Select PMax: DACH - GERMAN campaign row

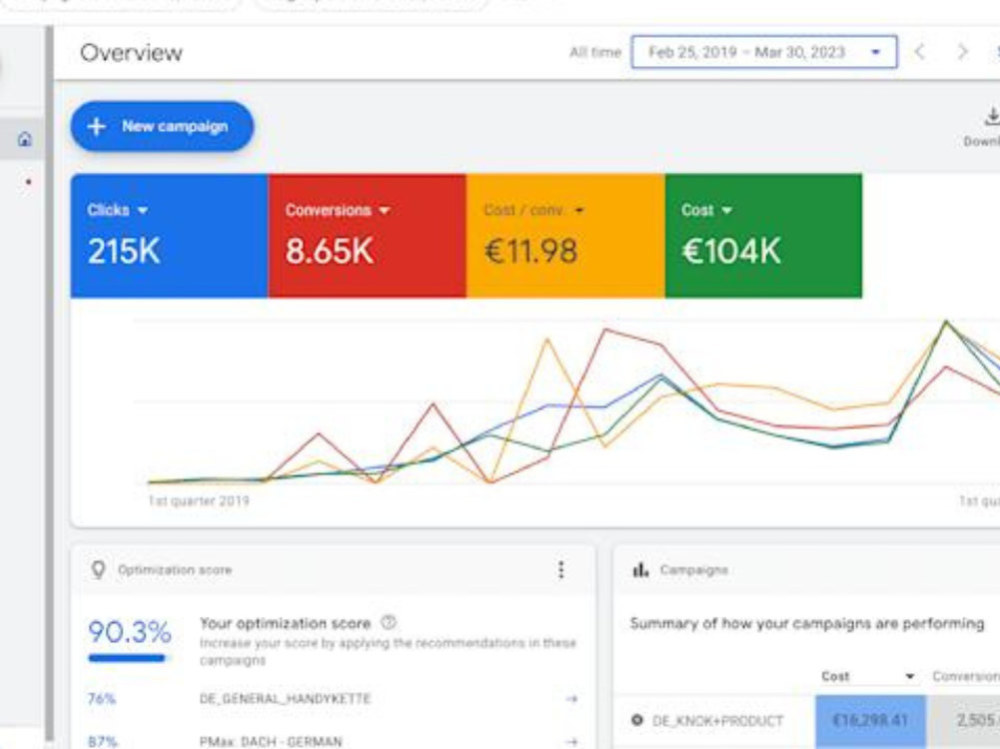tap(332, 741)
